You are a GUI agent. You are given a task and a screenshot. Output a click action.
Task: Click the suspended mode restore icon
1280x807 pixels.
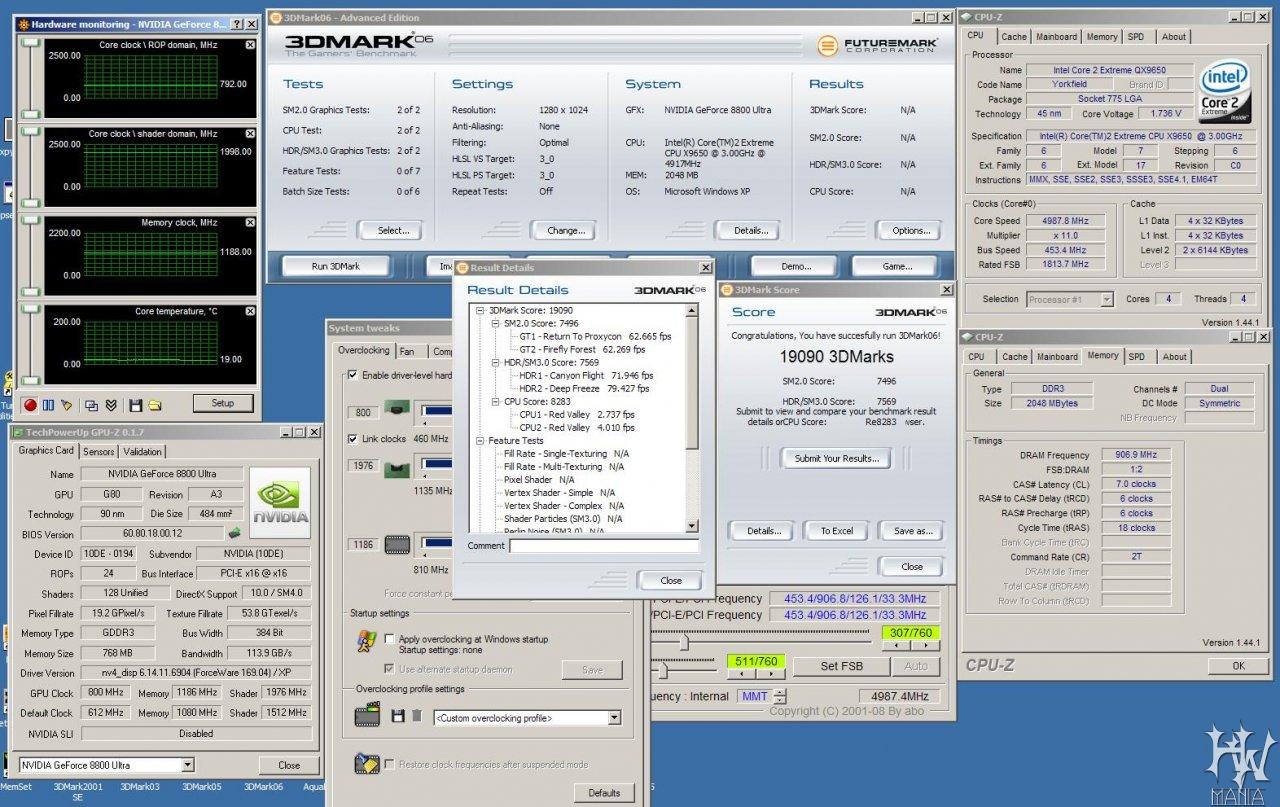click(x=367, y=764)
